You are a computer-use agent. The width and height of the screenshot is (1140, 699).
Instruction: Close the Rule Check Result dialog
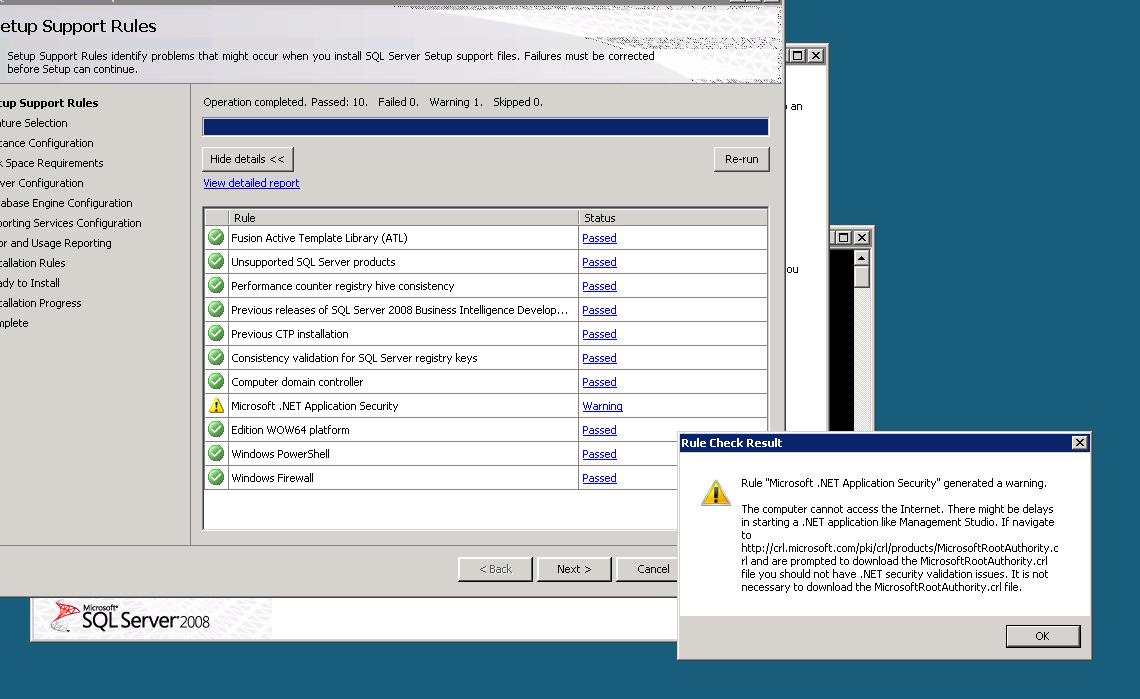point(1079,443)
